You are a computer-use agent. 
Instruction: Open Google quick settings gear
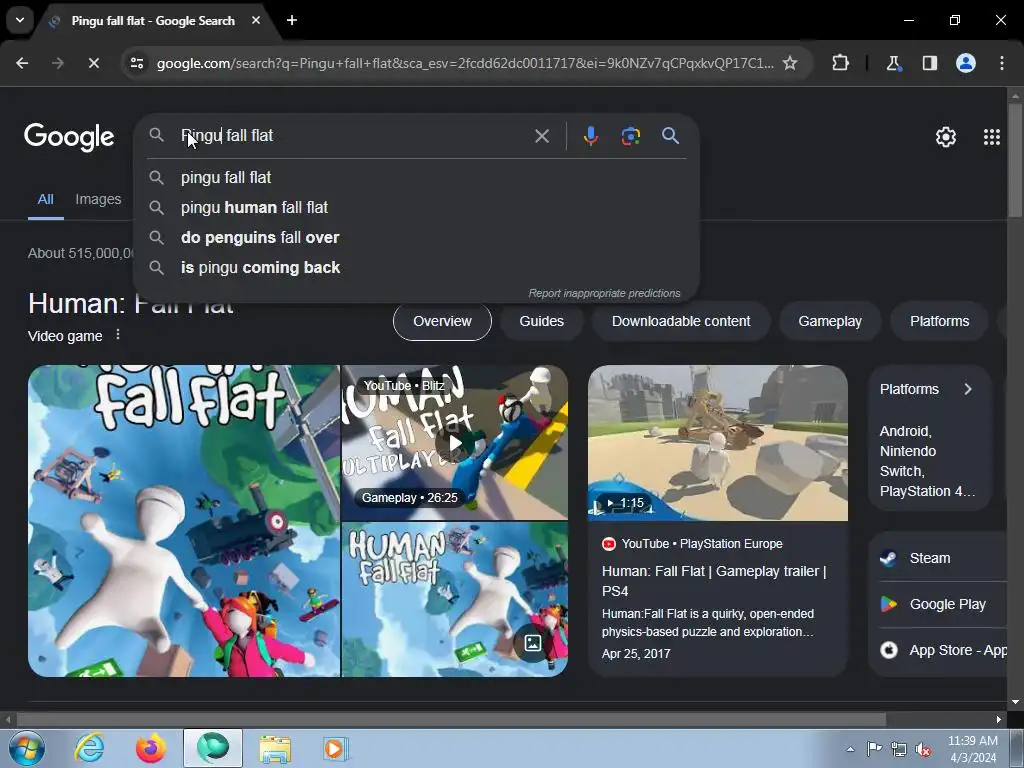(x=946, y=137)
